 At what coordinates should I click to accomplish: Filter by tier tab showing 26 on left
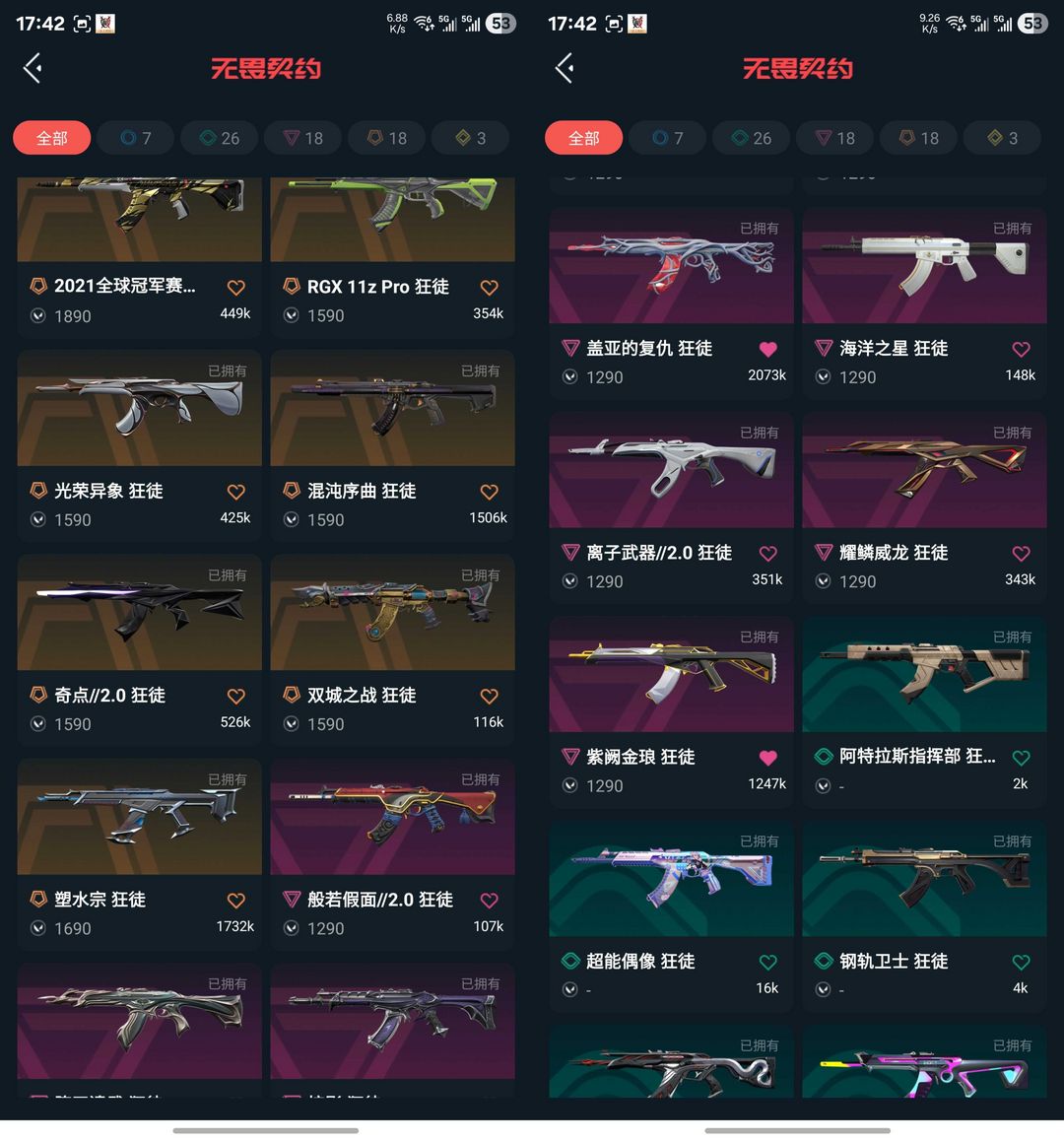tap(219, 138)
